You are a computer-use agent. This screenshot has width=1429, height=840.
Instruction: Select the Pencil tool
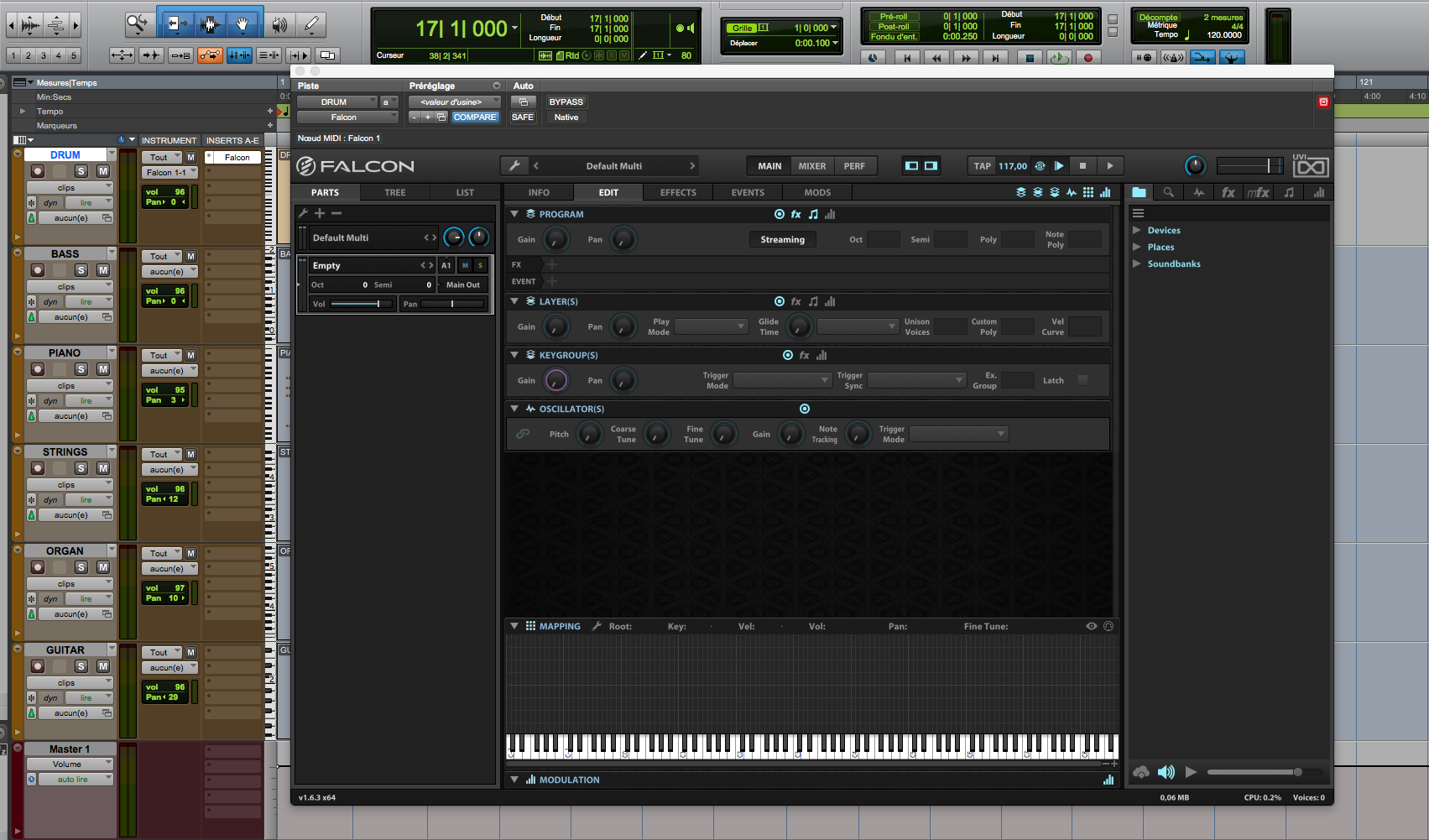point(311,24)
